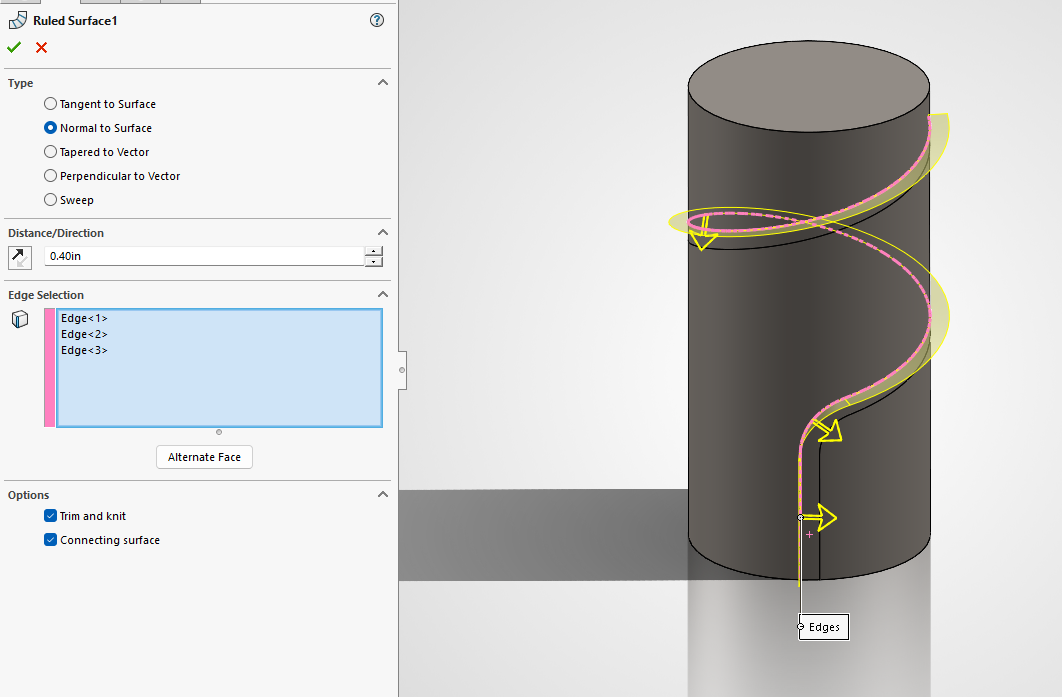The height and width of the screenshot is (697, 1062).
Task: Click the Ruled Surface1 title text
Action: click(x=75, y=21)
